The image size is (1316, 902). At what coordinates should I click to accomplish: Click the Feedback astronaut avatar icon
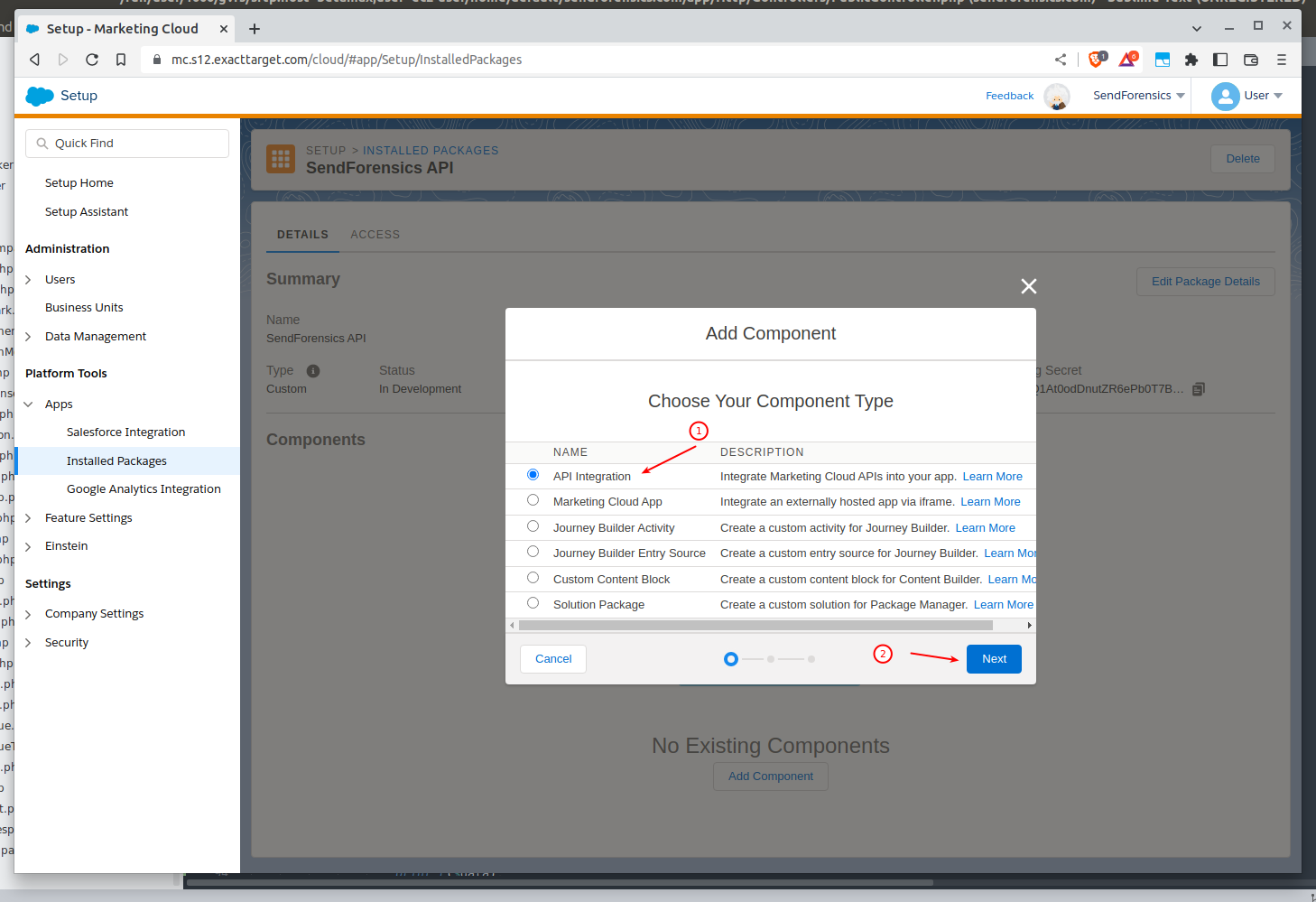click(1057, 96)
